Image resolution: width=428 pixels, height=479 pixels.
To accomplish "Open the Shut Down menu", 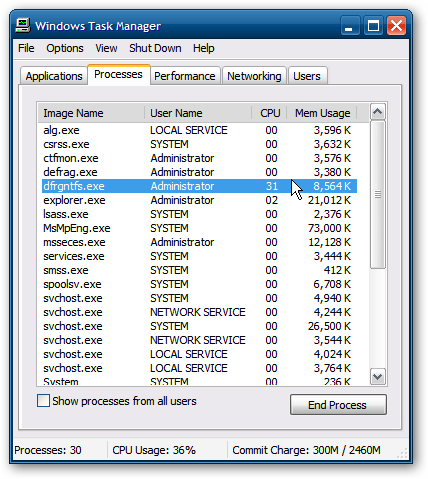I will (155, 48).
